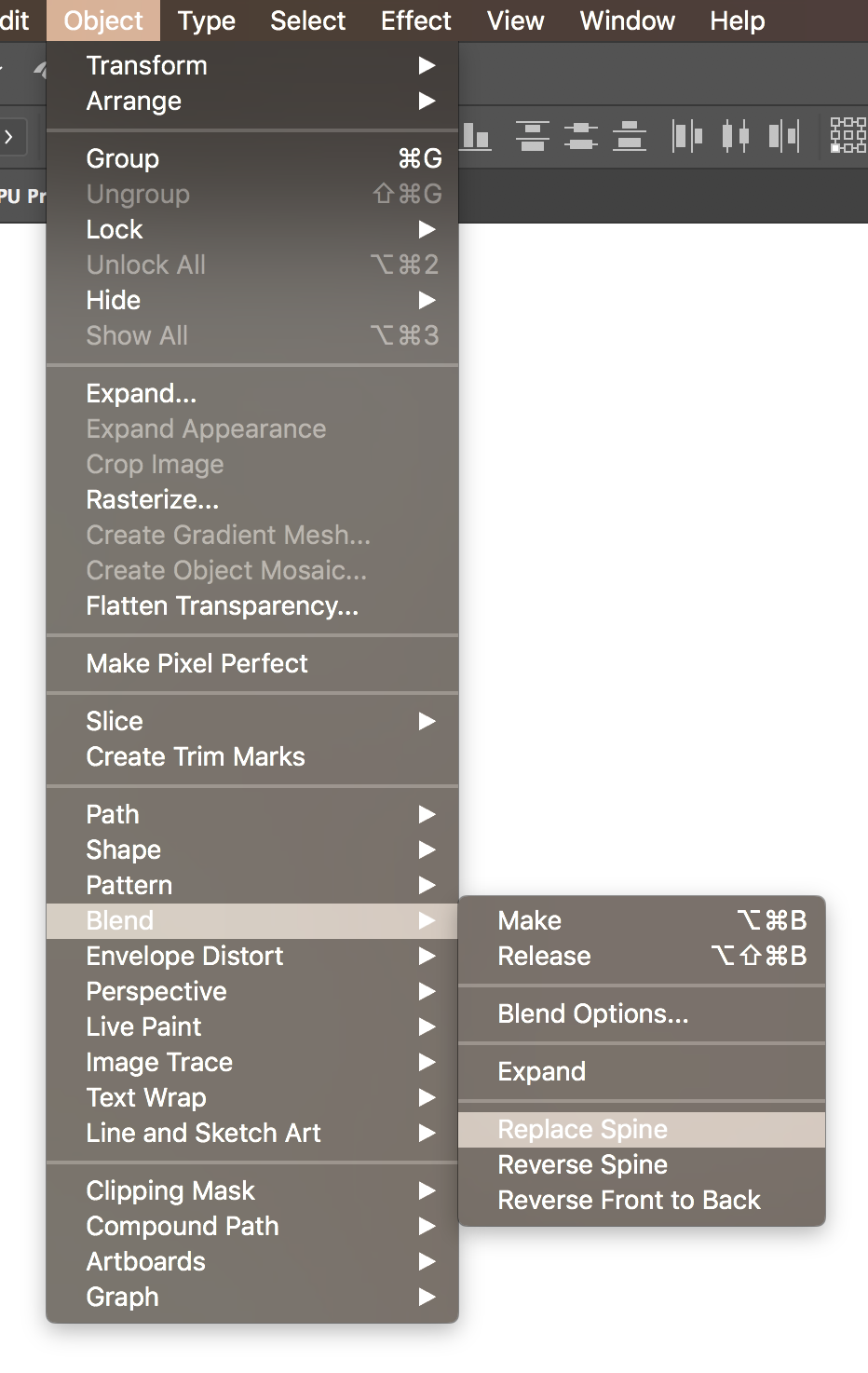This screenshot has width=868, height=1373.
Task: Click Horizontal Distribute Left icon
Action: coord(687,137)
